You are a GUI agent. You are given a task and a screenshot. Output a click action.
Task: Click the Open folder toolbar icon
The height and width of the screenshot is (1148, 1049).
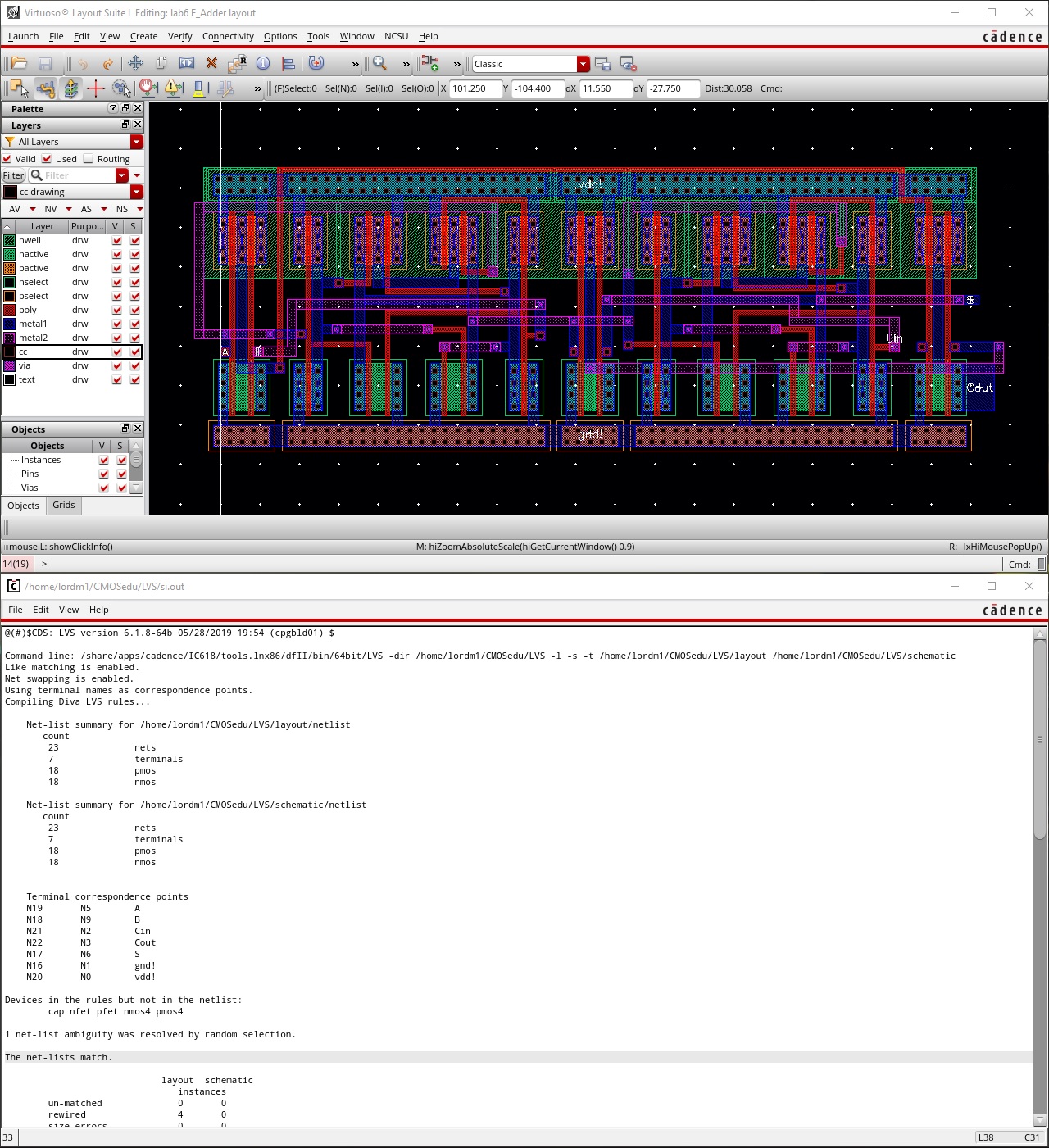(19, 64)
